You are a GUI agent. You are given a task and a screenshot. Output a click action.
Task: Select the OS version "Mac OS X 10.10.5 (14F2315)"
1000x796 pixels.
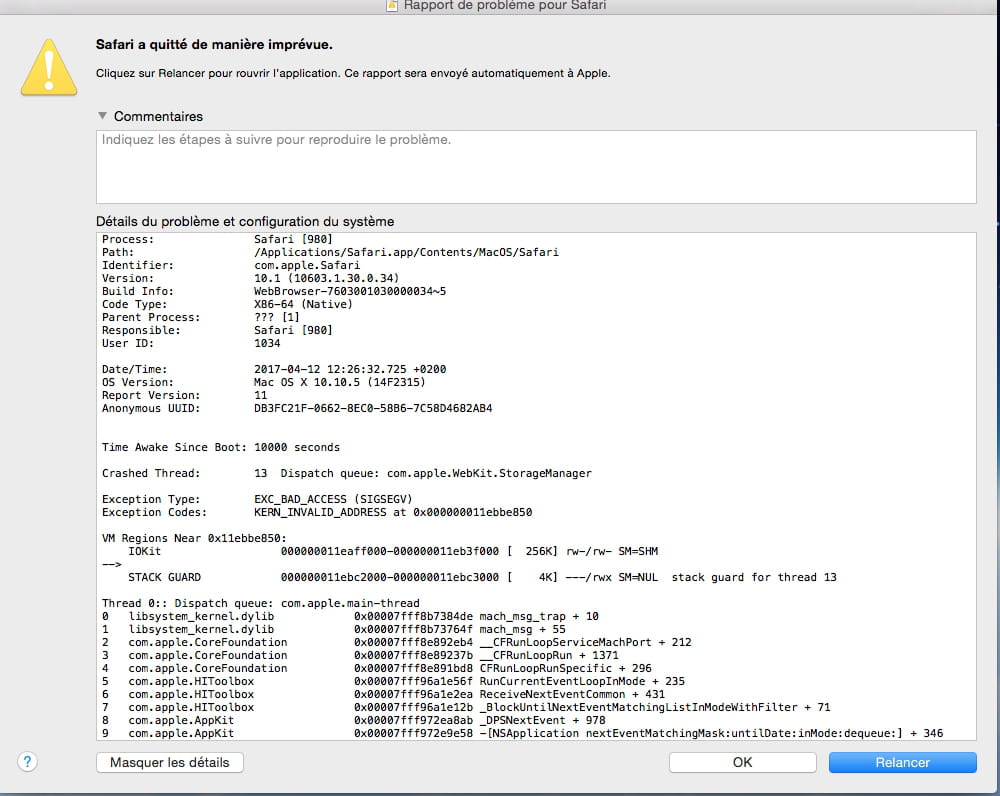tap(340, 382)
